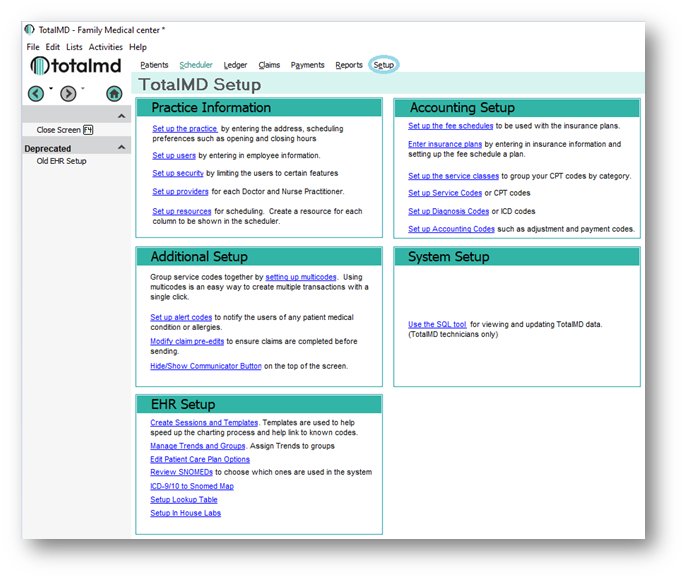687x581 pixels.
Task: Open the Activities menu
Action: (106, 47)
